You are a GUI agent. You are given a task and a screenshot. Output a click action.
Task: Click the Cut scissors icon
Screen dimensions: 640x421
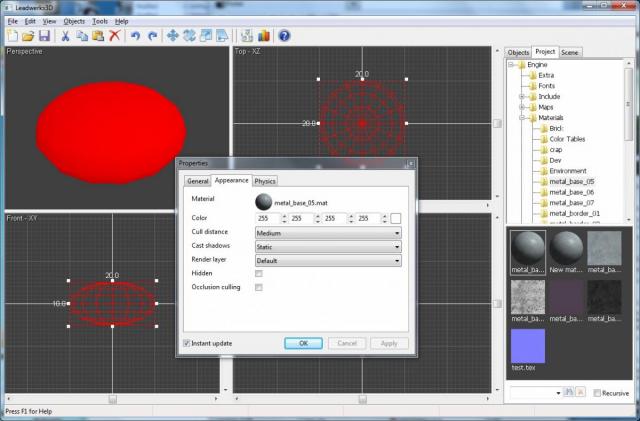click(65, 36)
